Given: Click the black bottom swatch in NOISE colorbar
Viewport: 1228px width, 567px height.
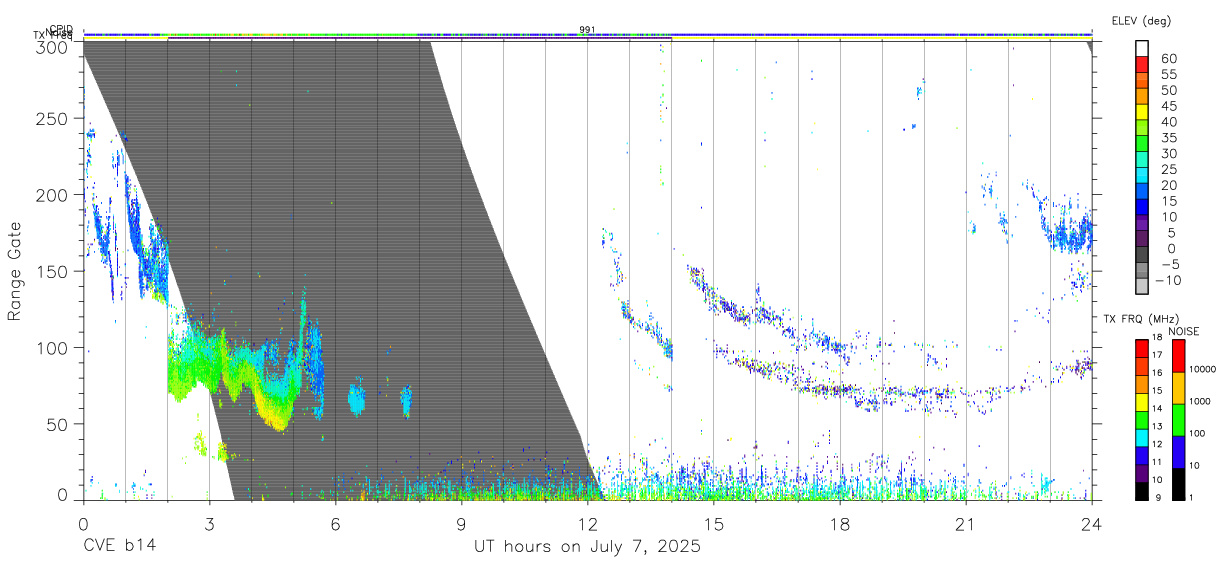Looking at the screenshot, I should click(x=1177, y=483).
